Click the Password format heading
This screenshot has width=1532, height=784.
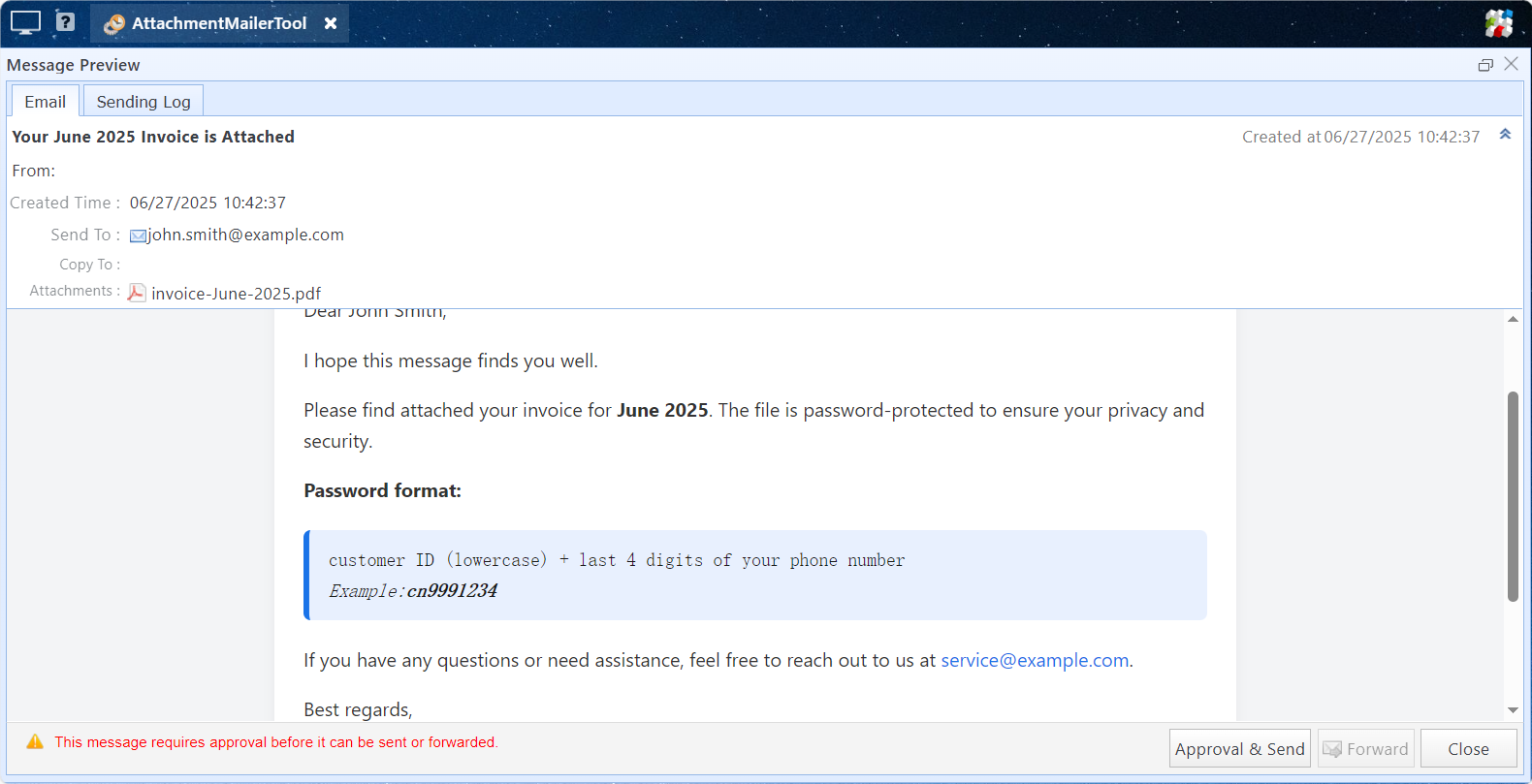click(x=382, y=490)
